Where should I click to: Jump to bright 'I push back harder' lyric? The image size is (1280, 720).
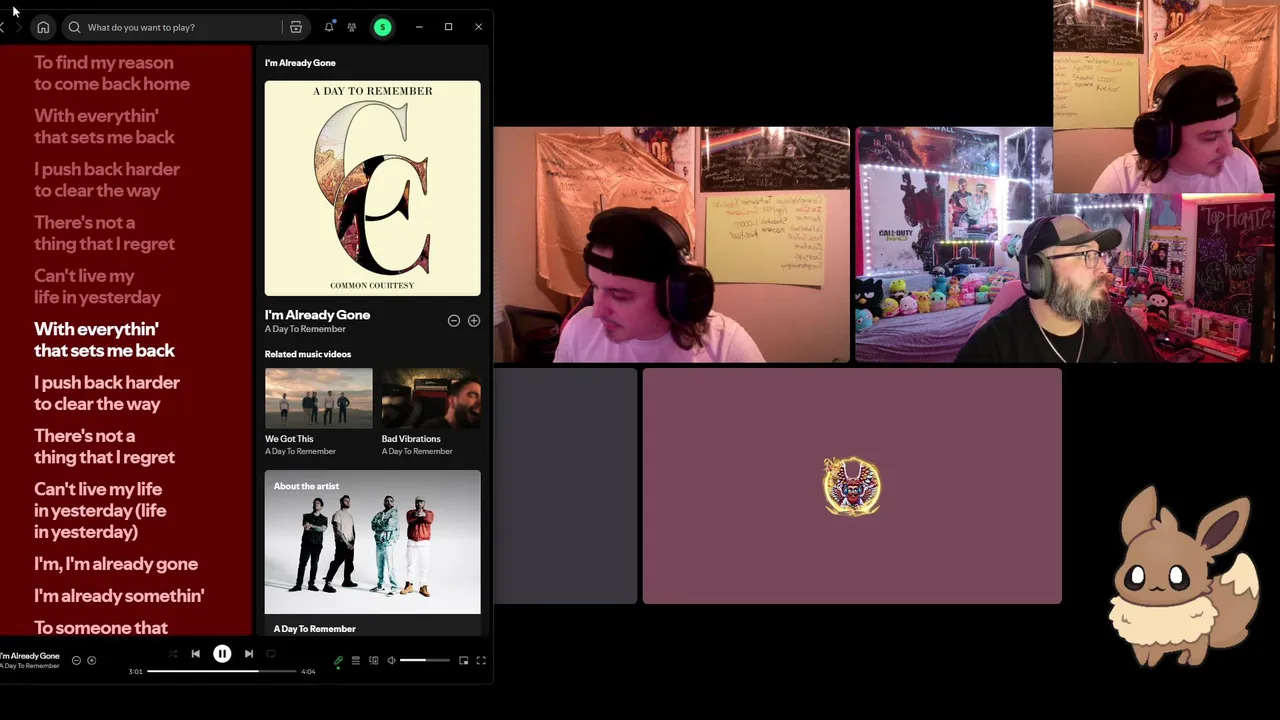click(107, 393)
